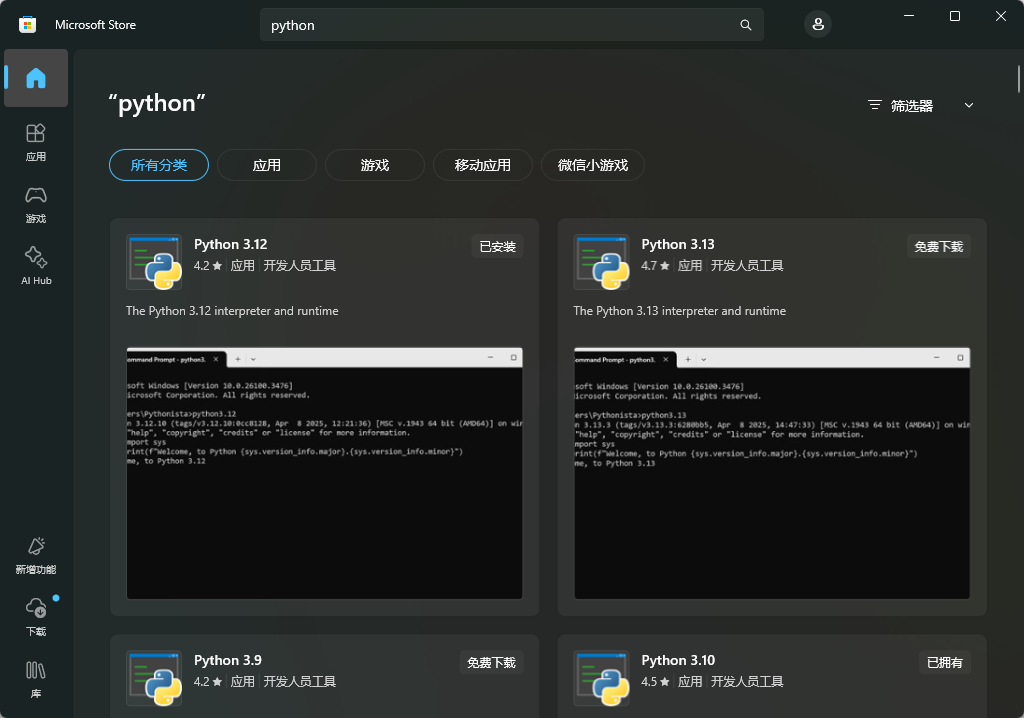The height and width of the screenshot is (718, 1024).
Task: Open the user account profile icon
Action: 818,25
